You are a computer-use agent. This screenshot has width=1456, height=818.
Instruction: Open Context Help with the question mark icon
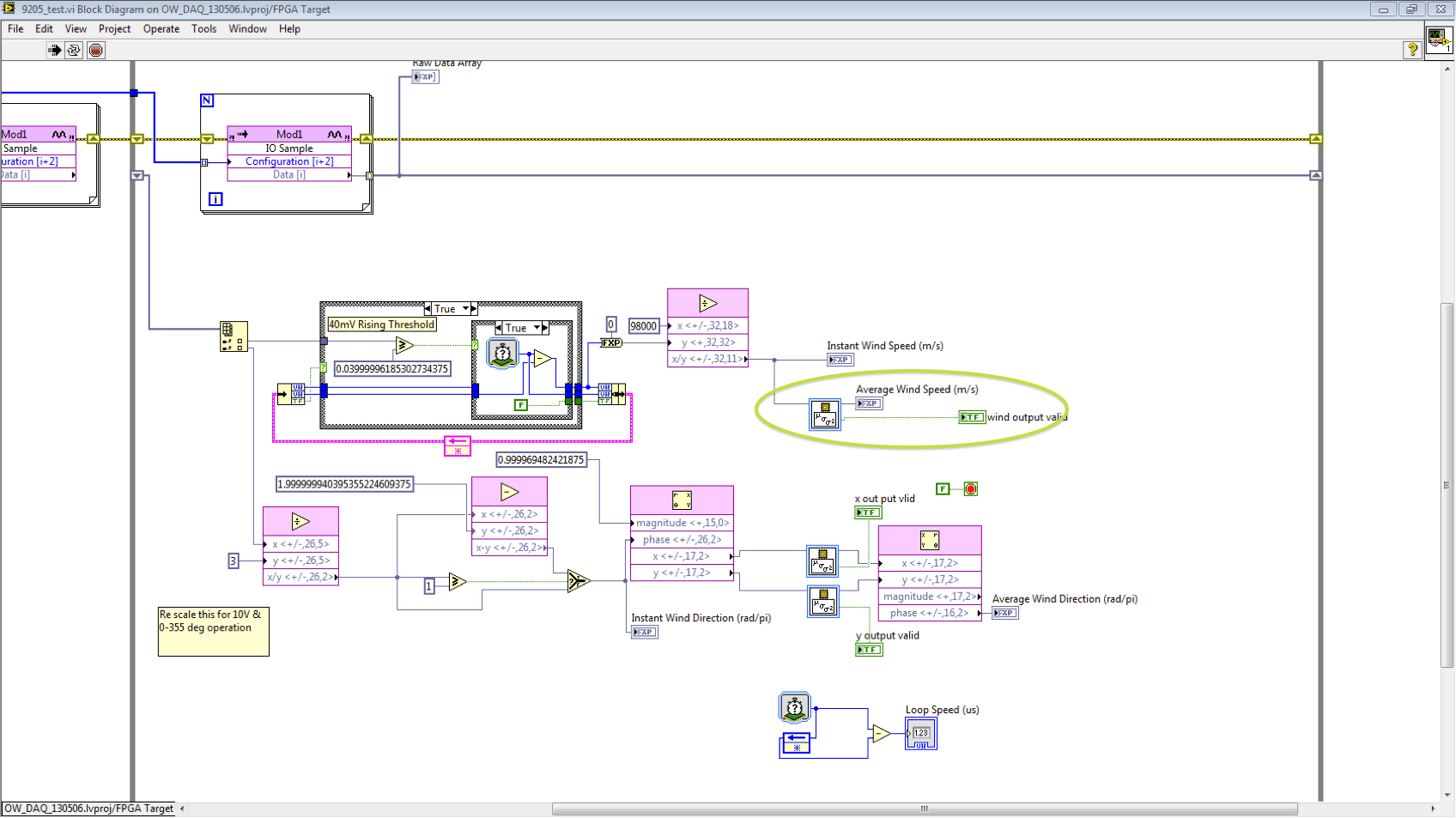[1411, 50]
